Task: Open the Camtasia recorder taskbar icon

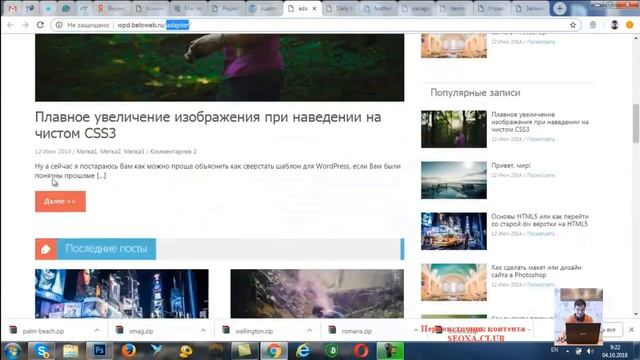Action: 390,351
